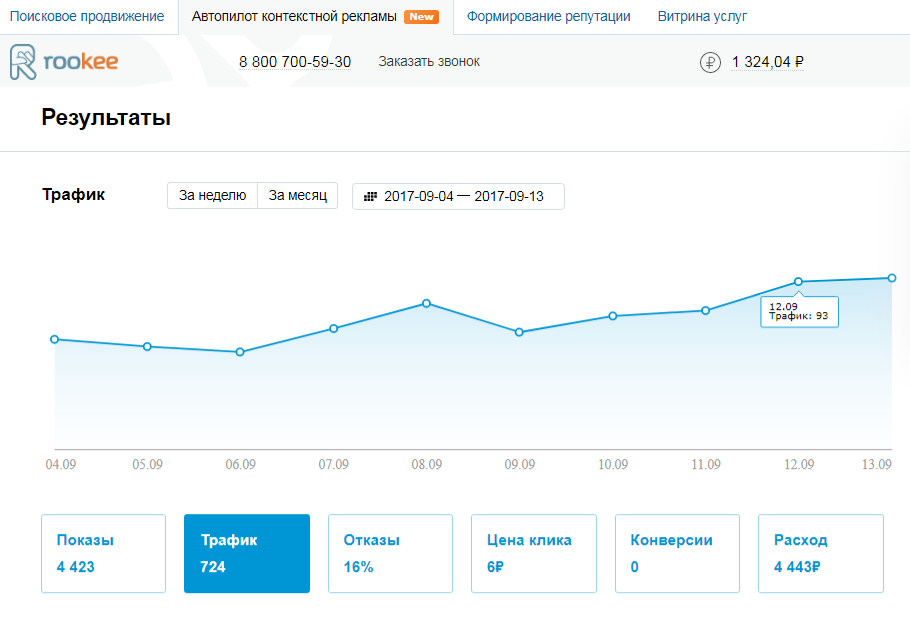Open the Формирование репутации tab
The image size is (910, 619).
[x=548, y=17]
